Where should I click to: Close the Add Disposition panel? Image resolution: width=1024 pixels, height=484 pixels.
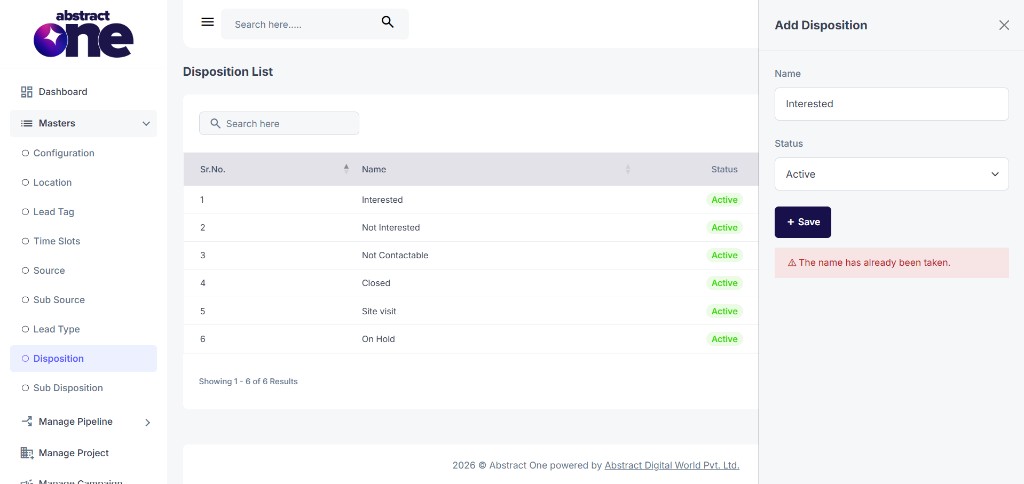click(1004, 25)
